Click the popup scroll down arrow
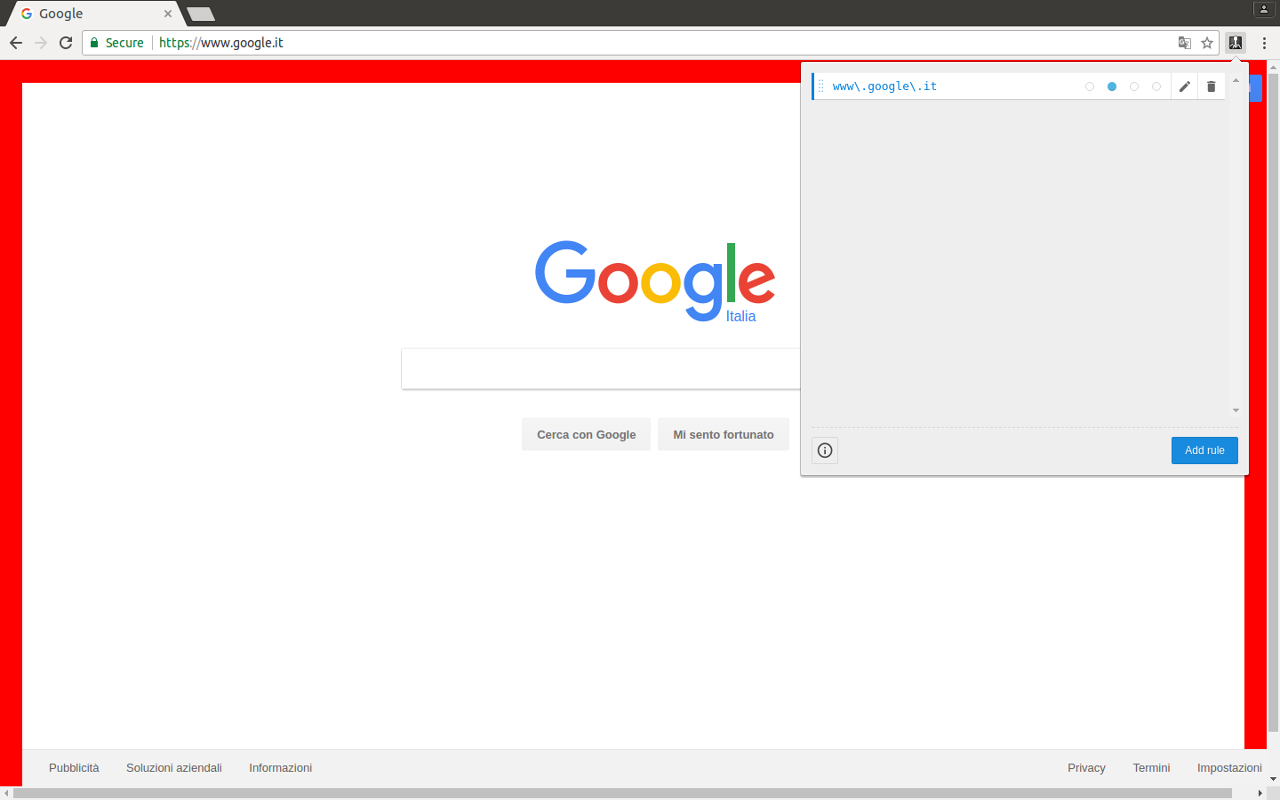 (1236, 410)
